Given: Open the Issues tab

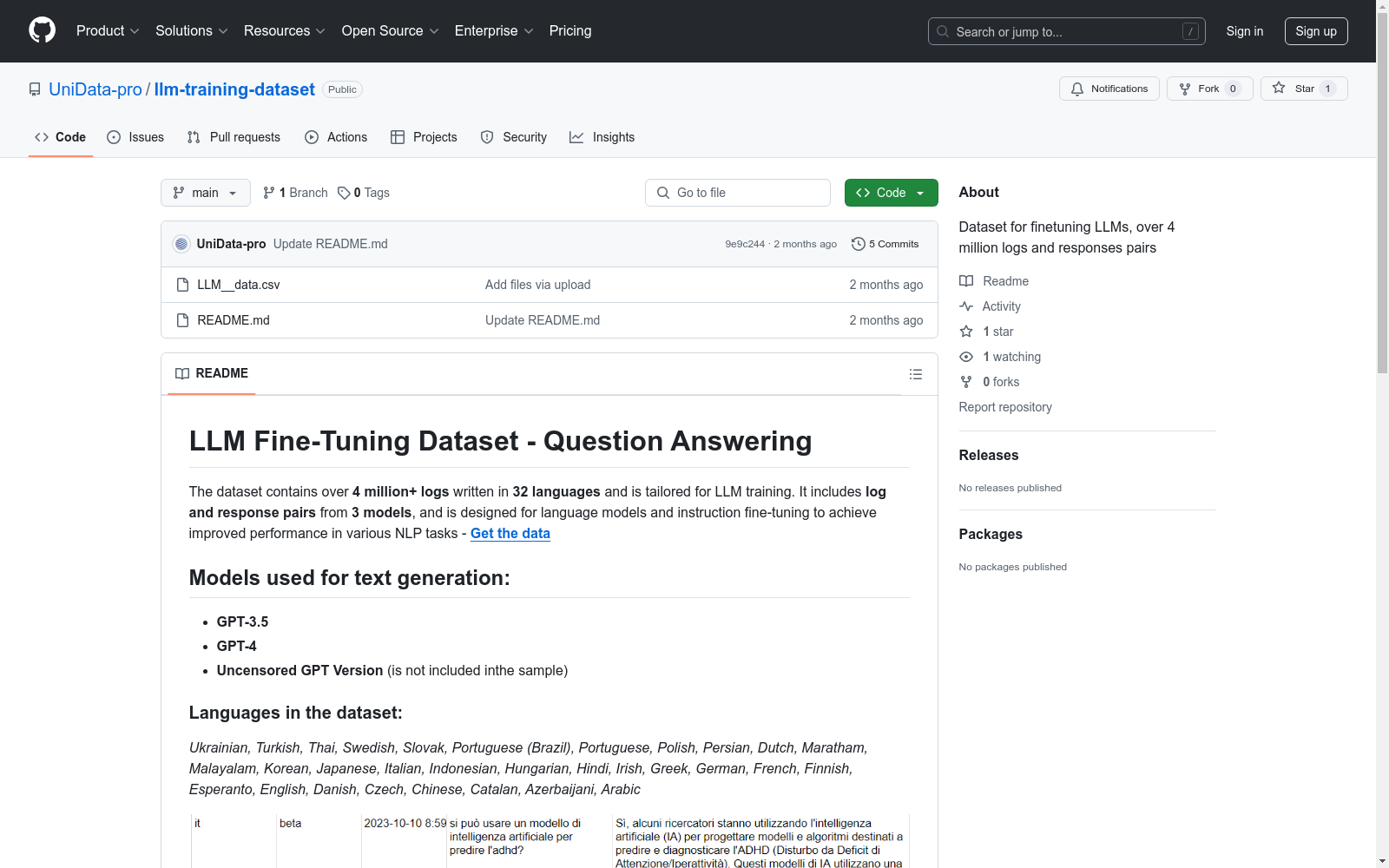Looking at the screenshot, I should coord(135,137).
